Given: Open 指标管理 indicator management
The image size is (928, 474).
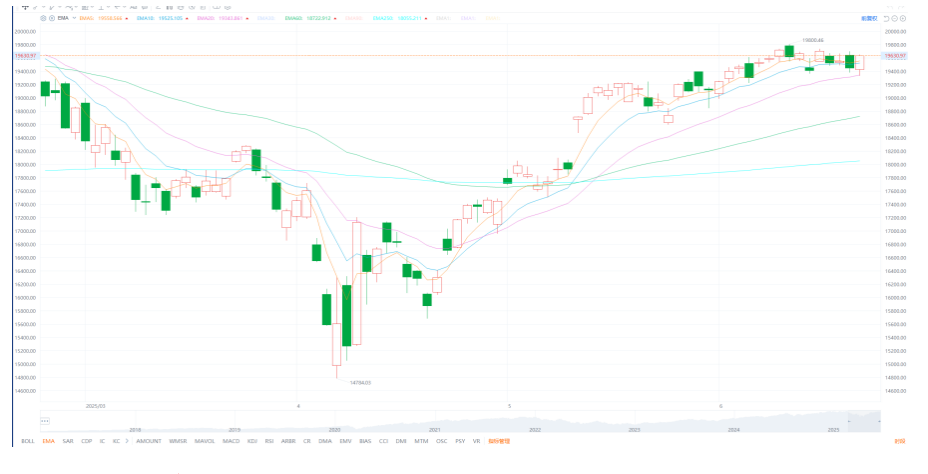Looking at the screenshot, I should (499, 441).
